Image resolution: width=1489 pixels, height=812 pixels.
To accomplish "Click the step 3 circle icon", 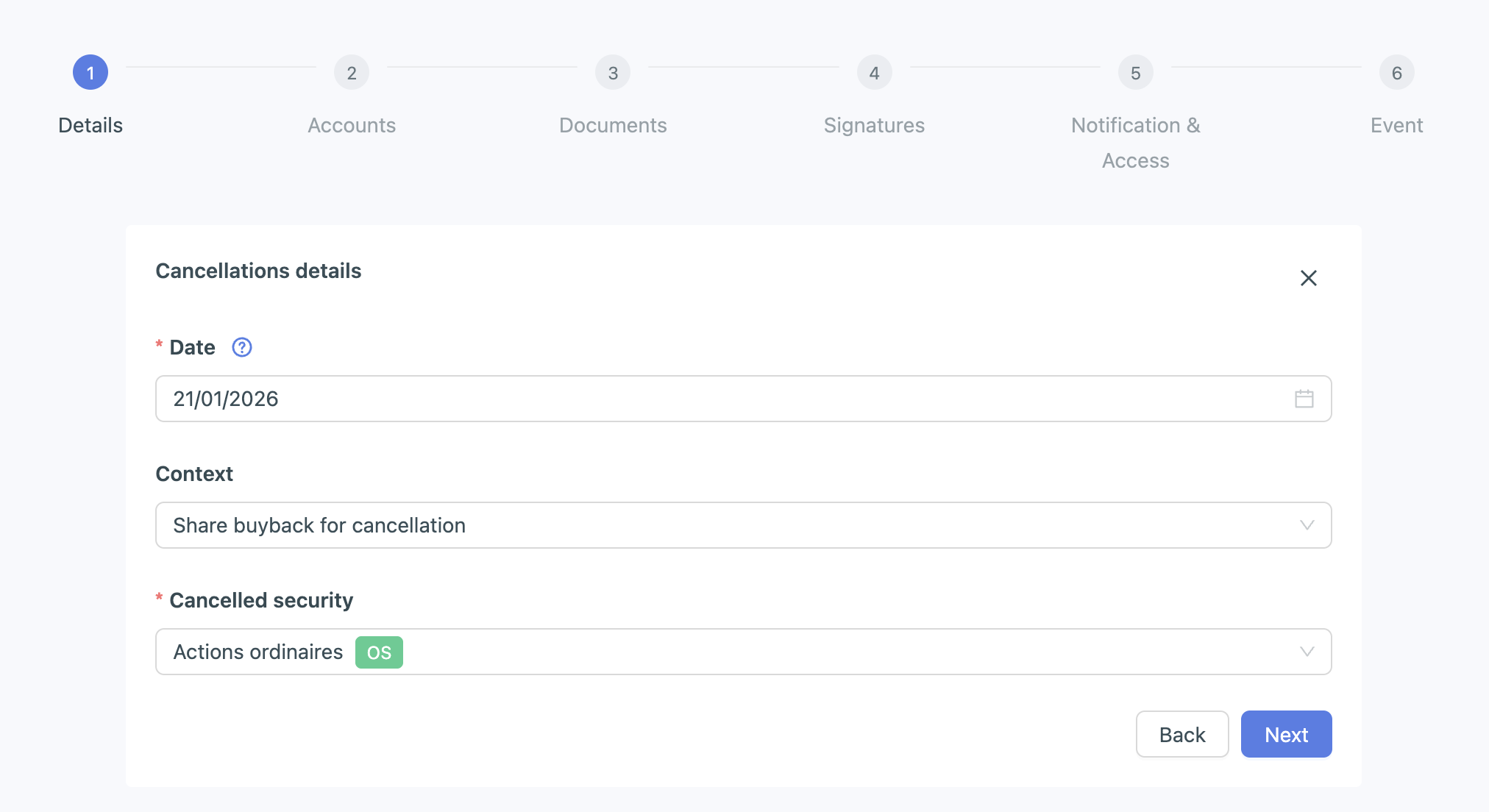I will (x=613, y=73).
